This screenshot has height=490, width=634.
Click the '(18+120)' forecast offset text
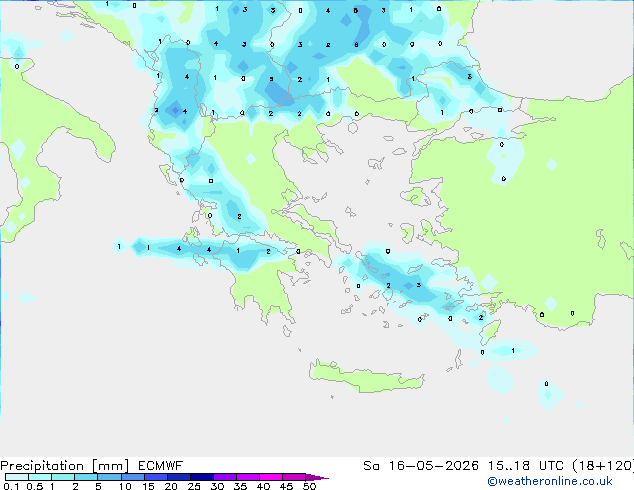click(603, 466)
